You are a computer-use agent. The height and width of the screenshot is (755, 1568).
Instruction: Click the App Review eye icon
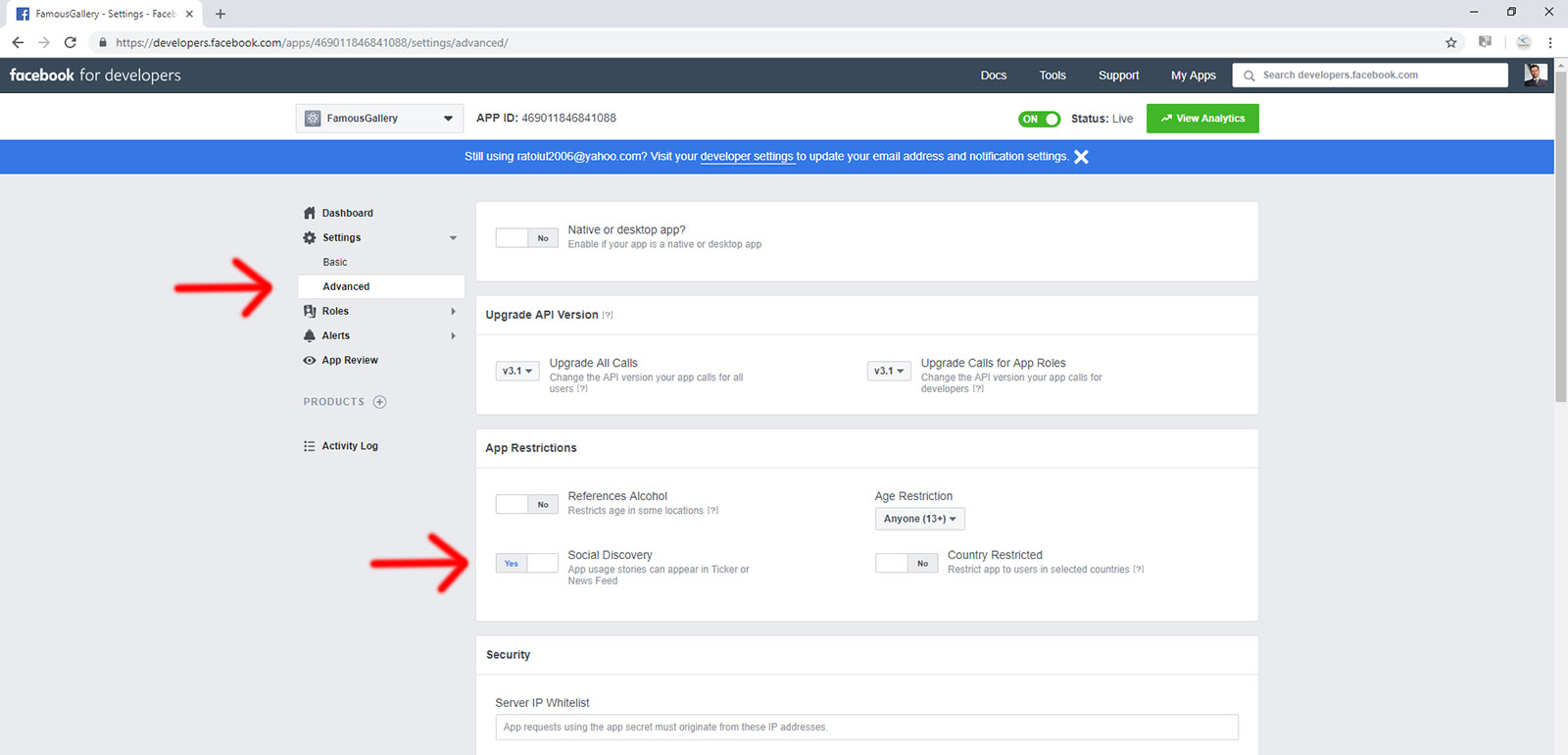tap(310, 360)
